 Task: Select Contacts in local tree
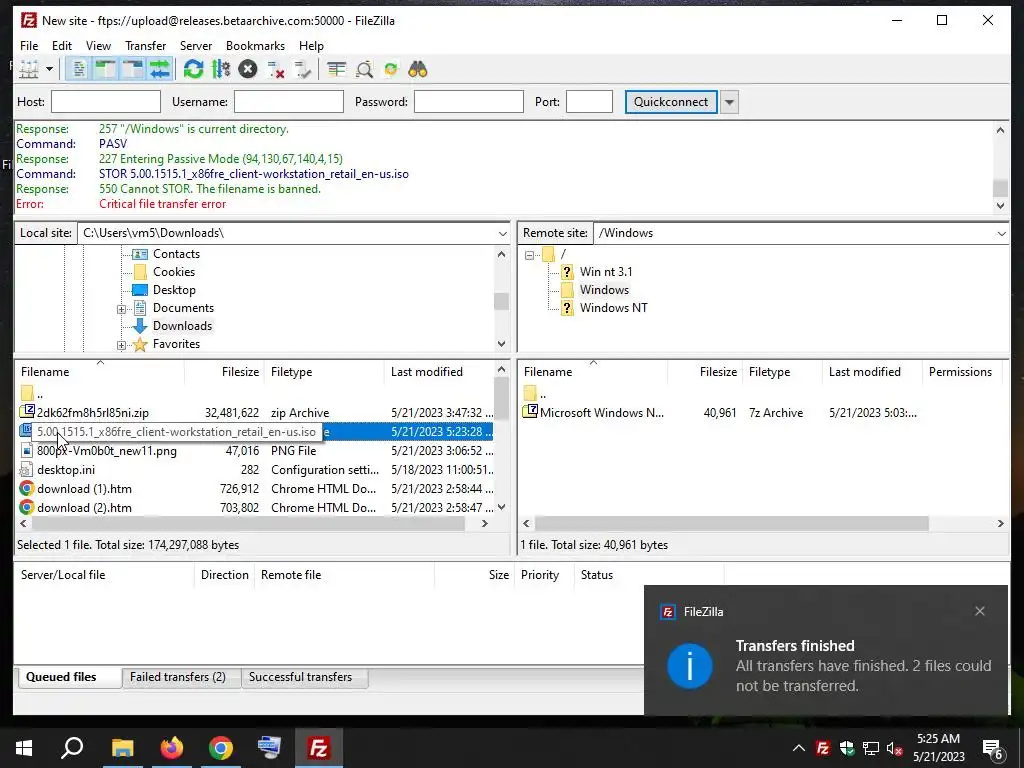(x=176, y=254)
